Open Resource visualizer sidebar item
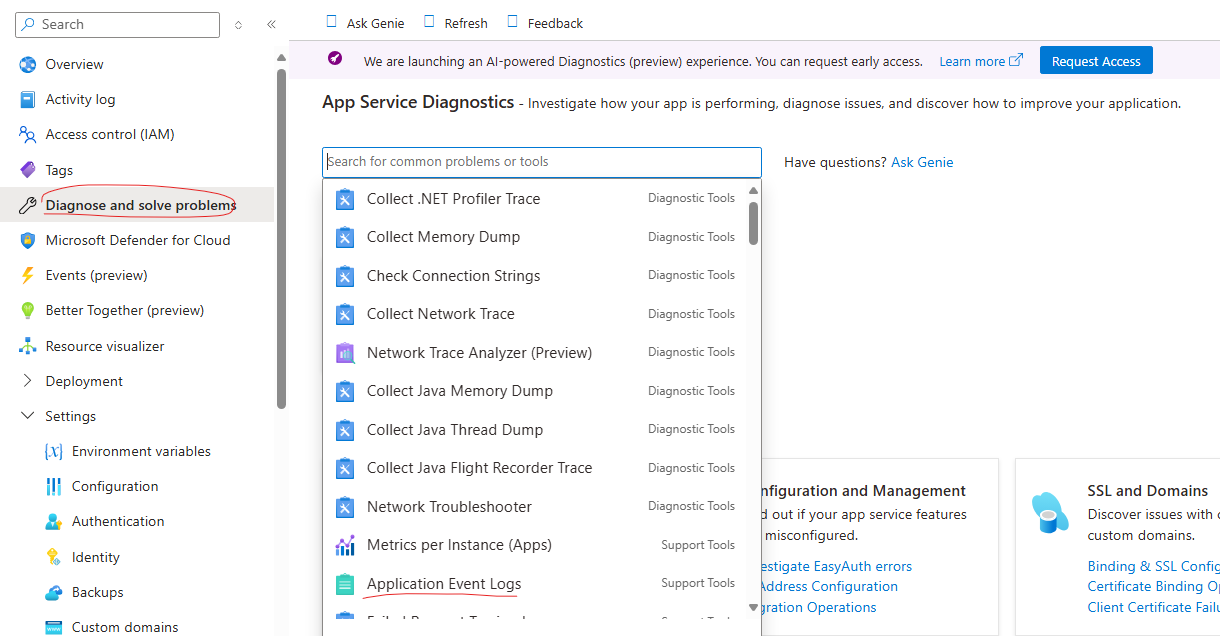1220x636 pixels. pos(137,347)
